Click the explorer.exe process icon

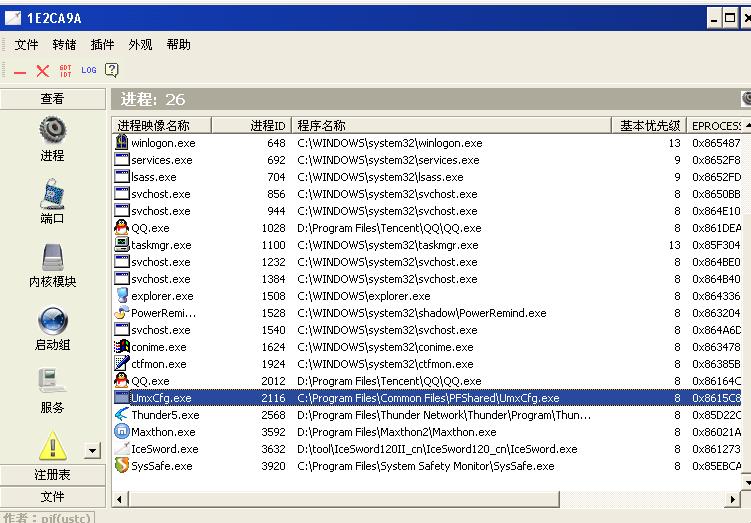[122, 296]
